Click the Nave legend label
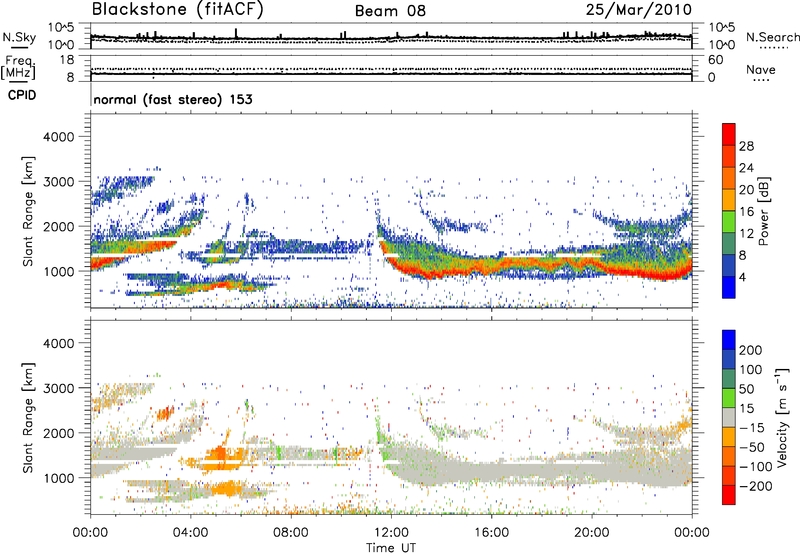800x554 pixels. pyautogui.click(x=761, y=70)
